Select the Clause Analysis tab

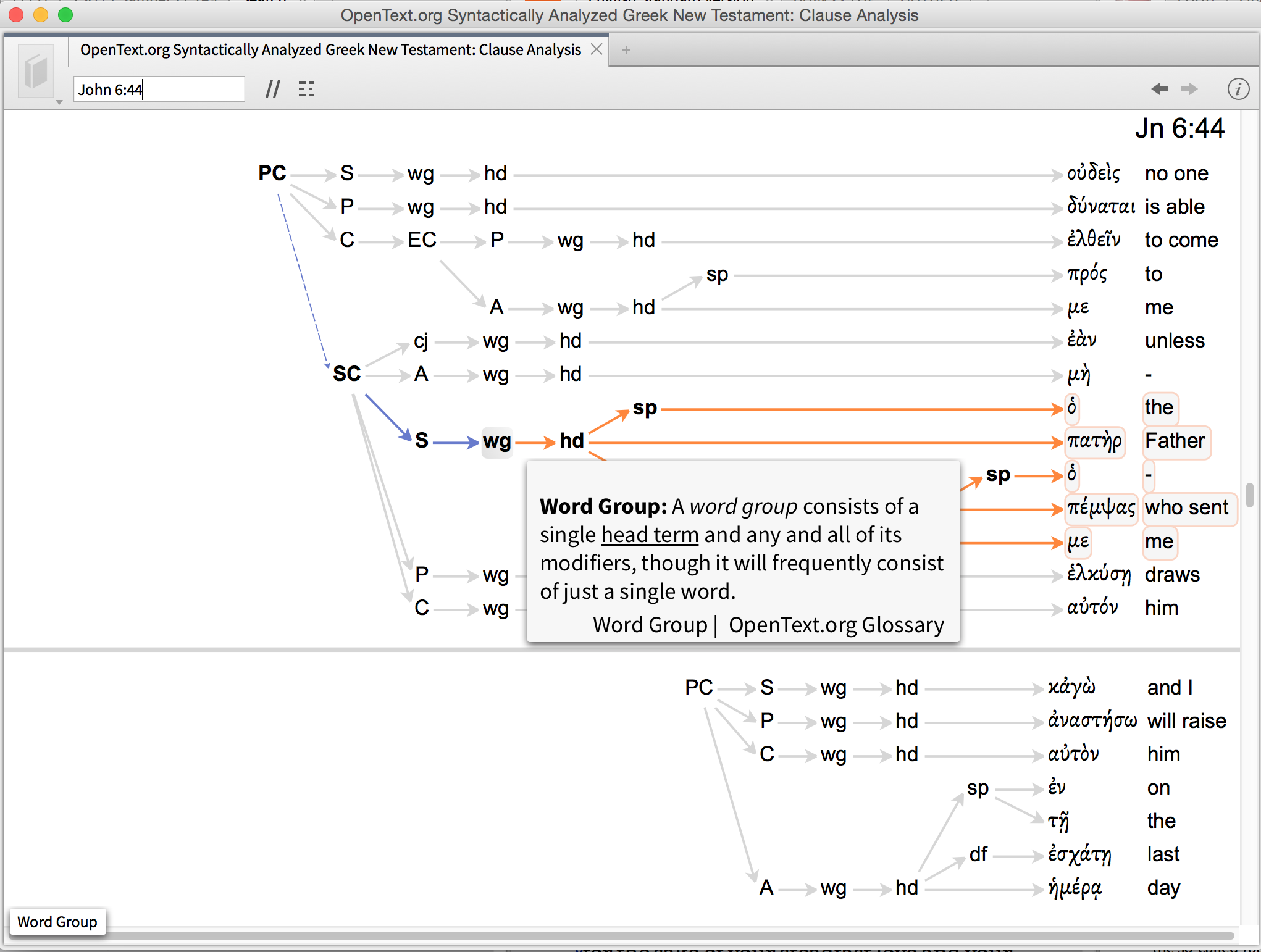click(x=330, y=50)
